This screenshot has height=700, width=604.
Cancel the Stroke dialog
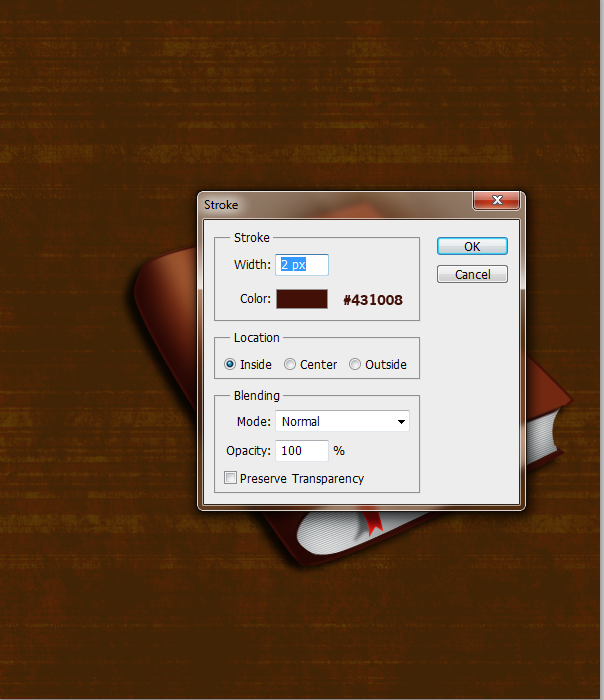point(472,274)
